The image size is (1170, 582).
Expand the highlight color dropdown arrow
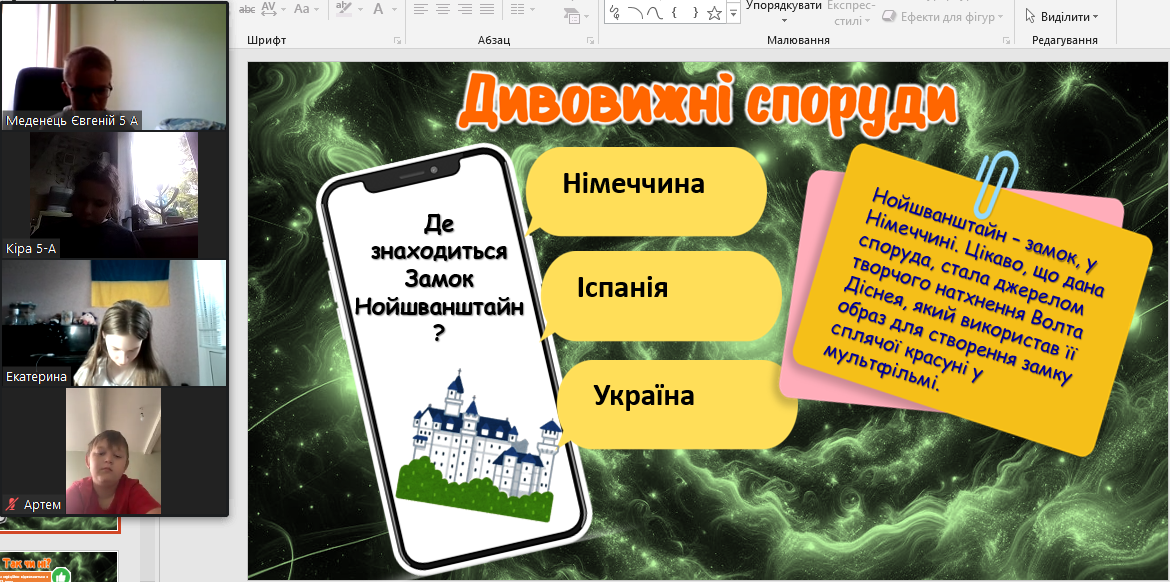(359, 9)
